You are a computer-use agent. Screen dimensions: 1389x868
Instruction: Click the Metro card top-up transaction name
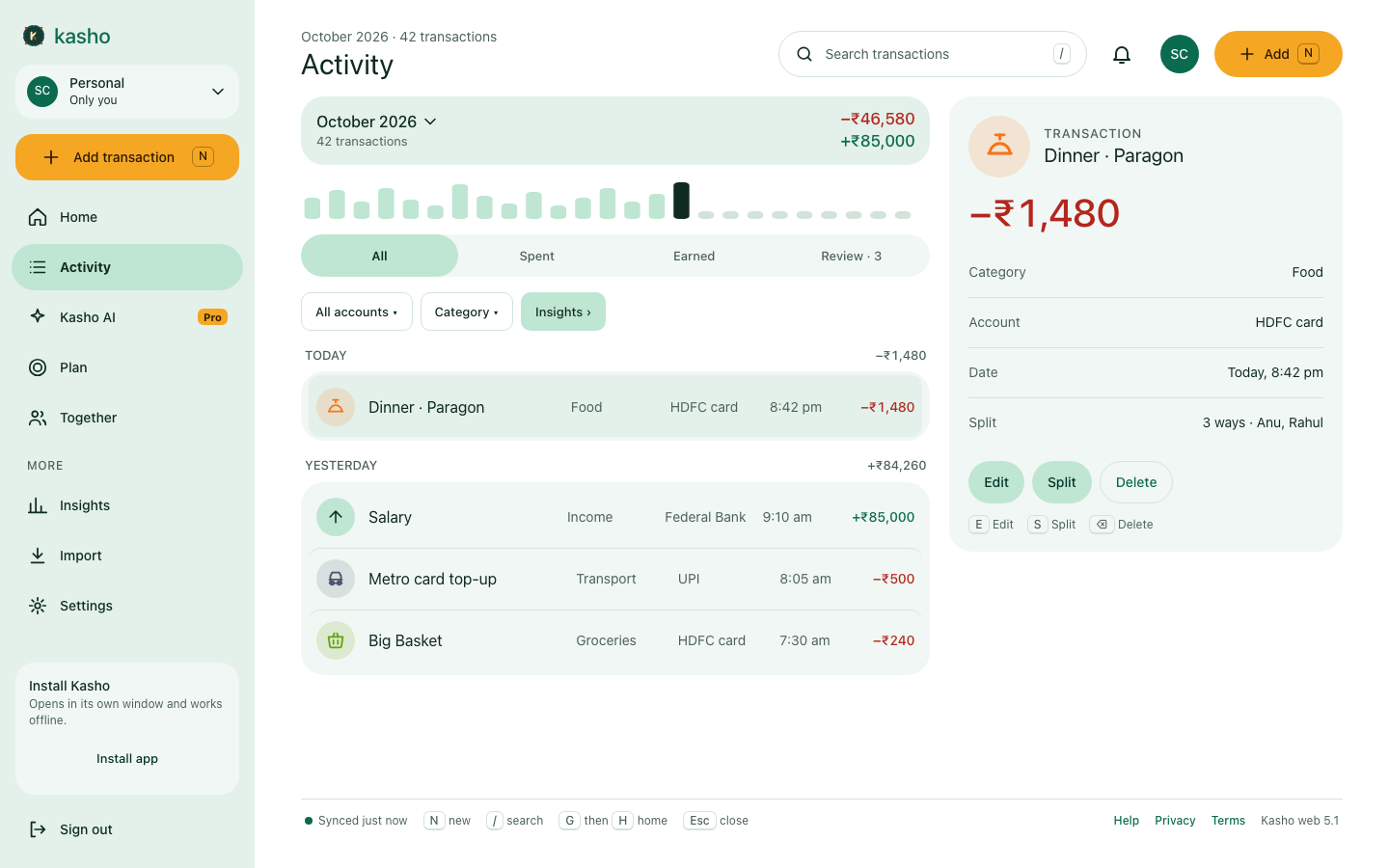432,579
